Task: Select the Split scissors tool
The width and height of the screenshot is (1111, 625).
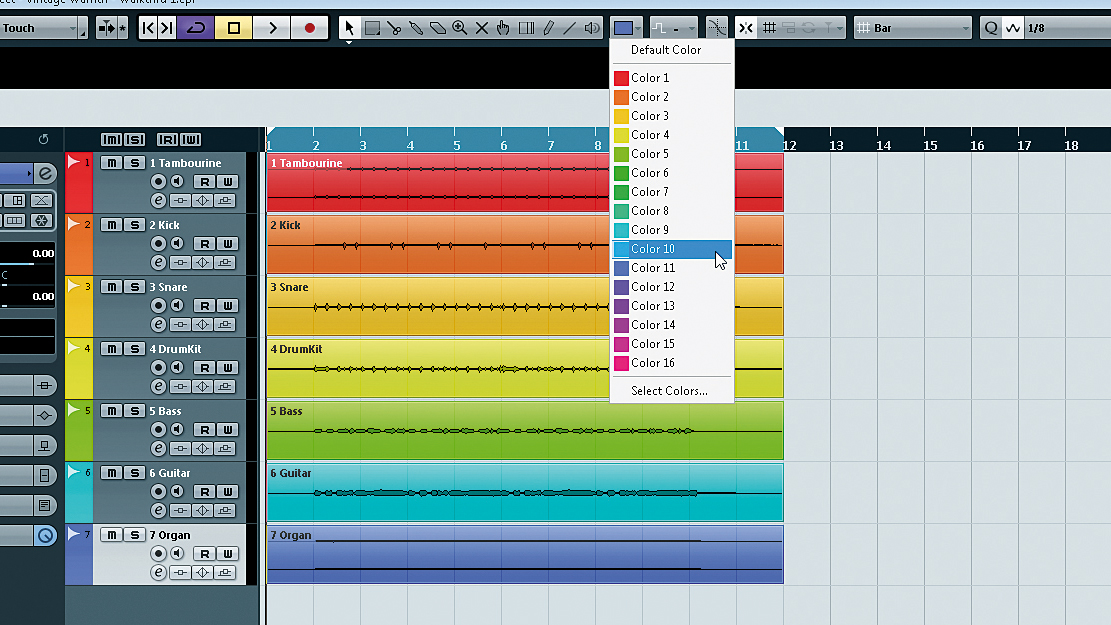Action: (x=394, y=28)
